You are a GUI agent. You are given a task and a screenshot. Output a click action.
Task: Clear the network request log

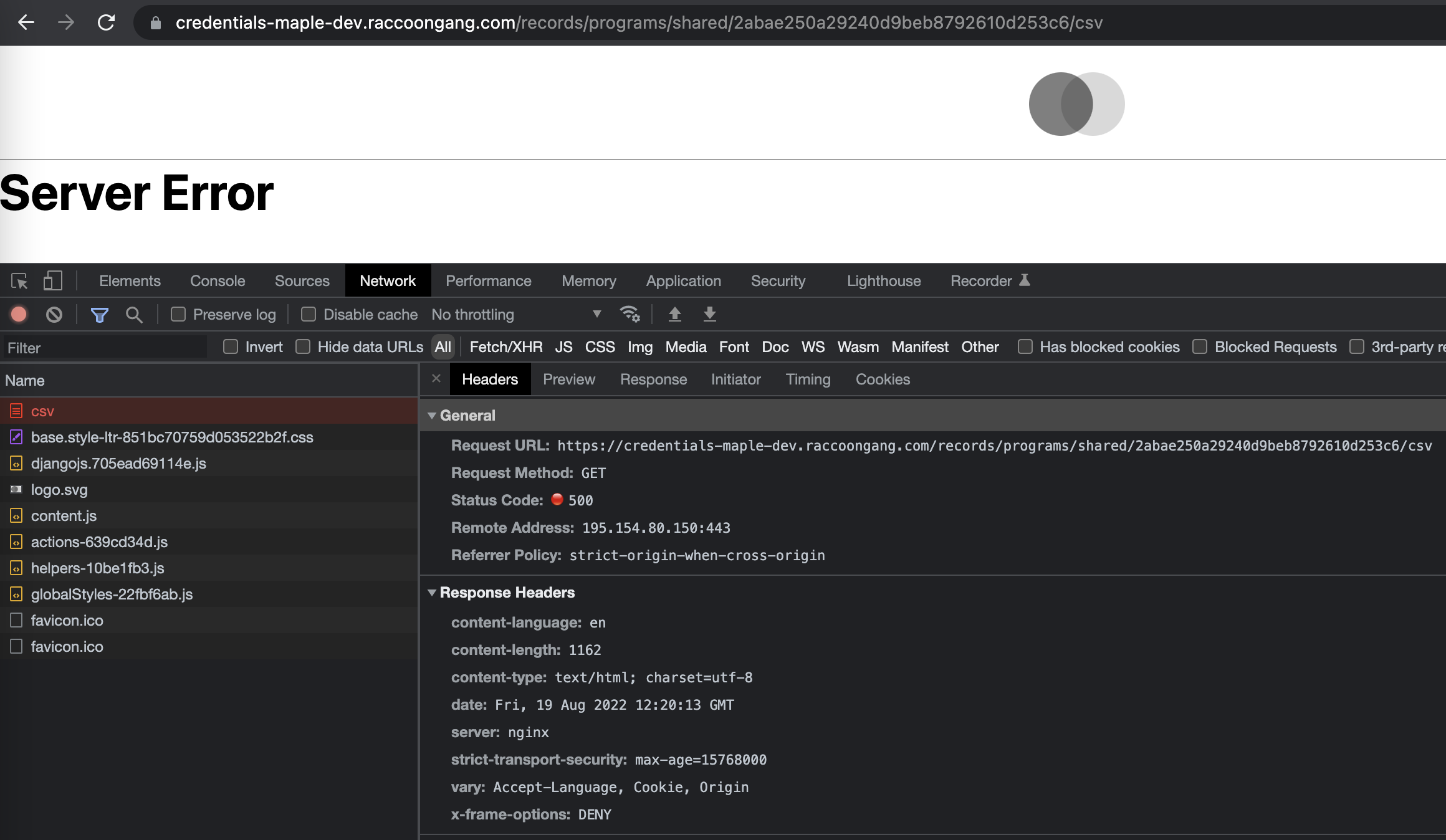coord(54,315)
